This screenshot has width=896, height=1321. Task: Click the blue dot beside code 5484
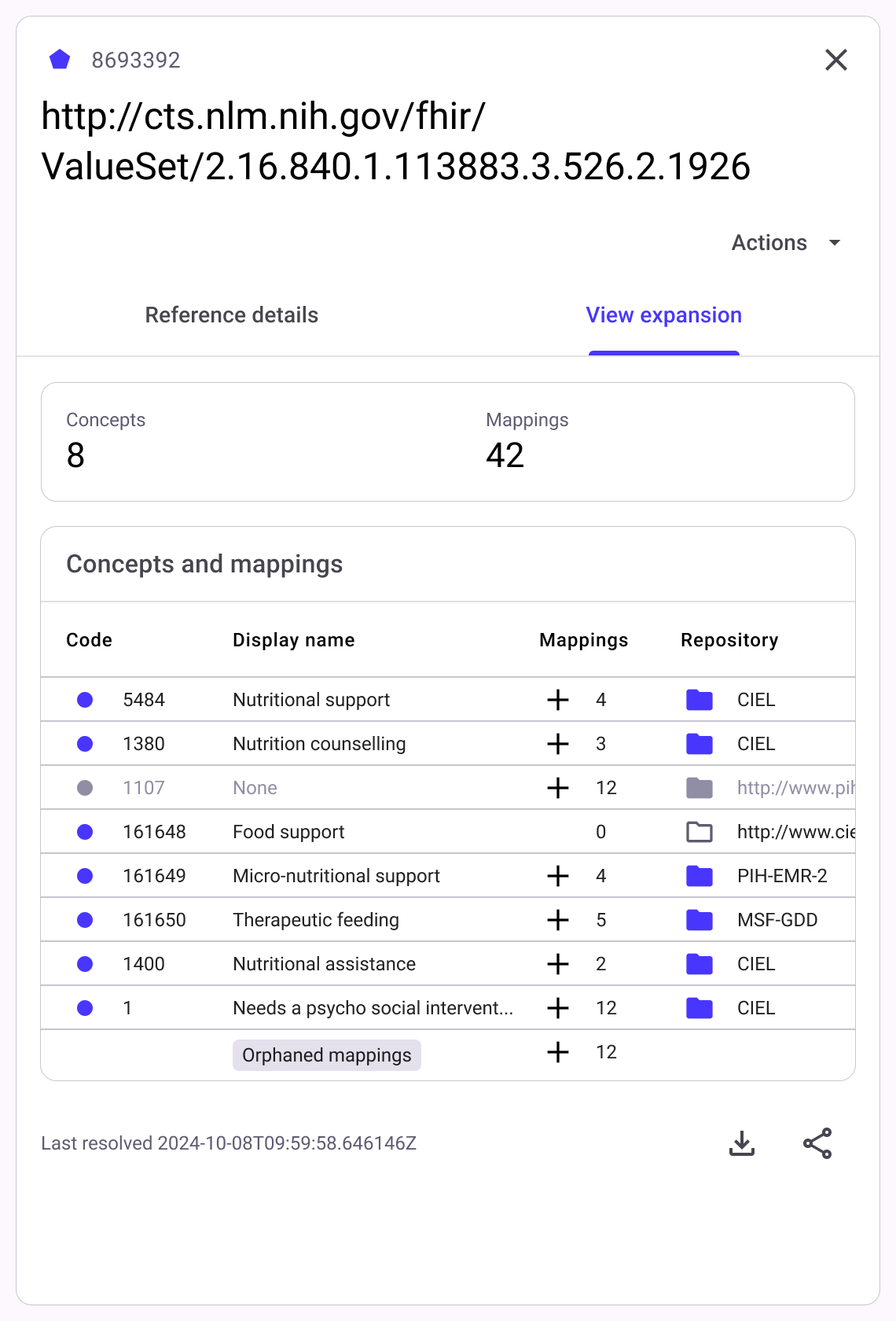[x=85, y=700]
